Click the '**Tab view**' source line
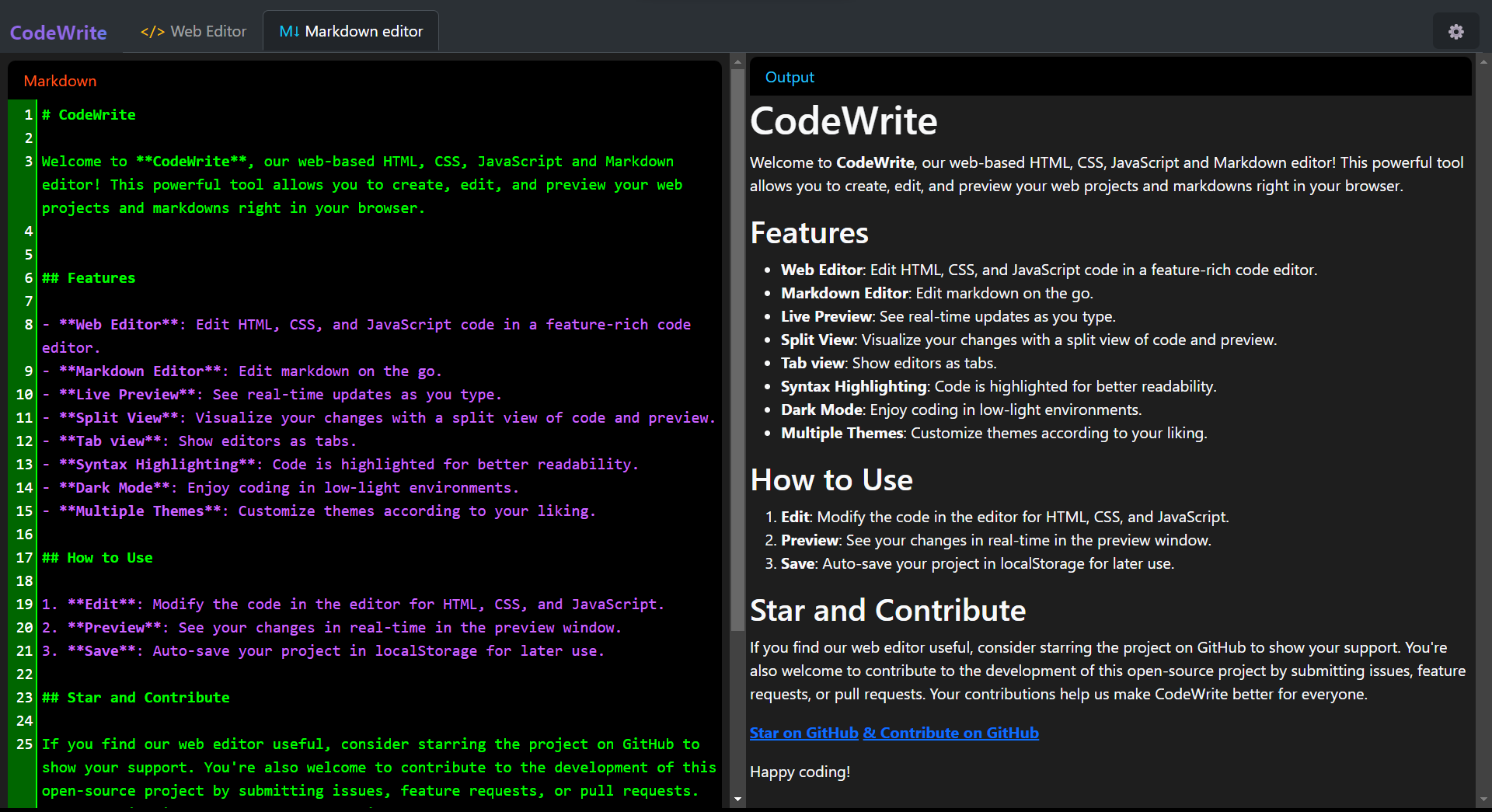This screenshot has height=812, width=1492. pos(199,441)
